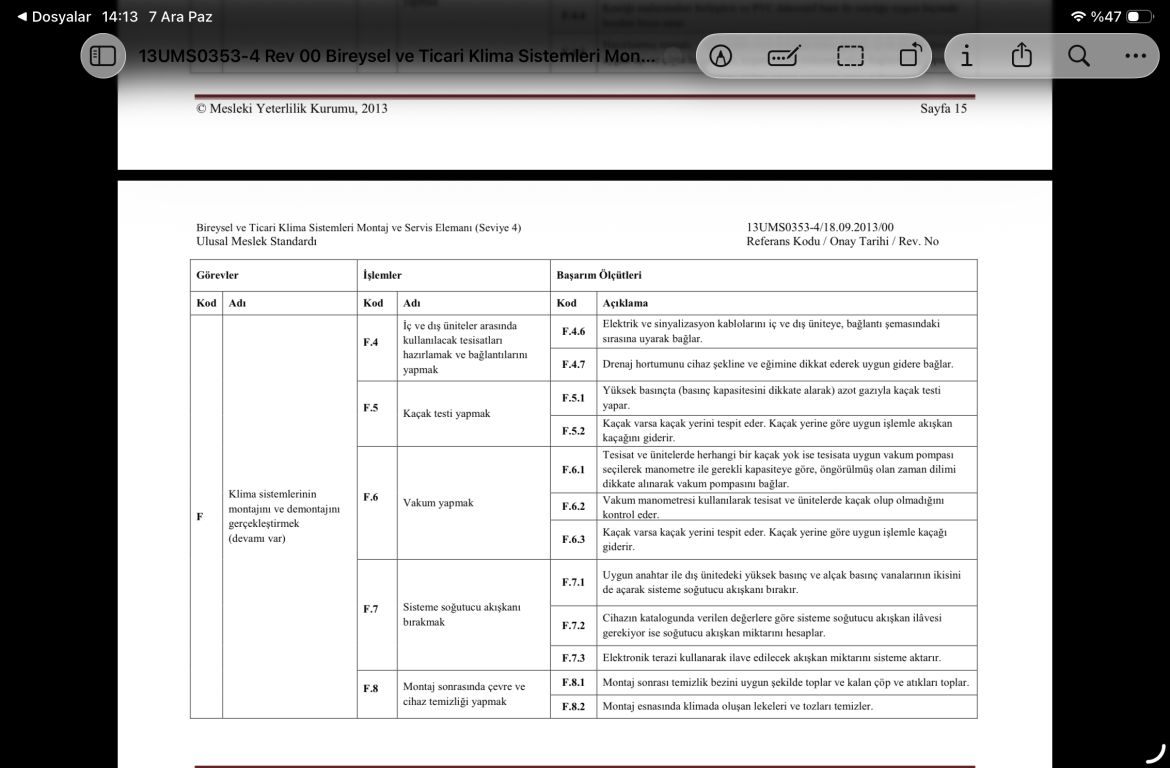Tap the Wi-Fi status icon
The height and width of the screenshot is (768, 1170).
pyautogui.click(x=1078, y=17)
